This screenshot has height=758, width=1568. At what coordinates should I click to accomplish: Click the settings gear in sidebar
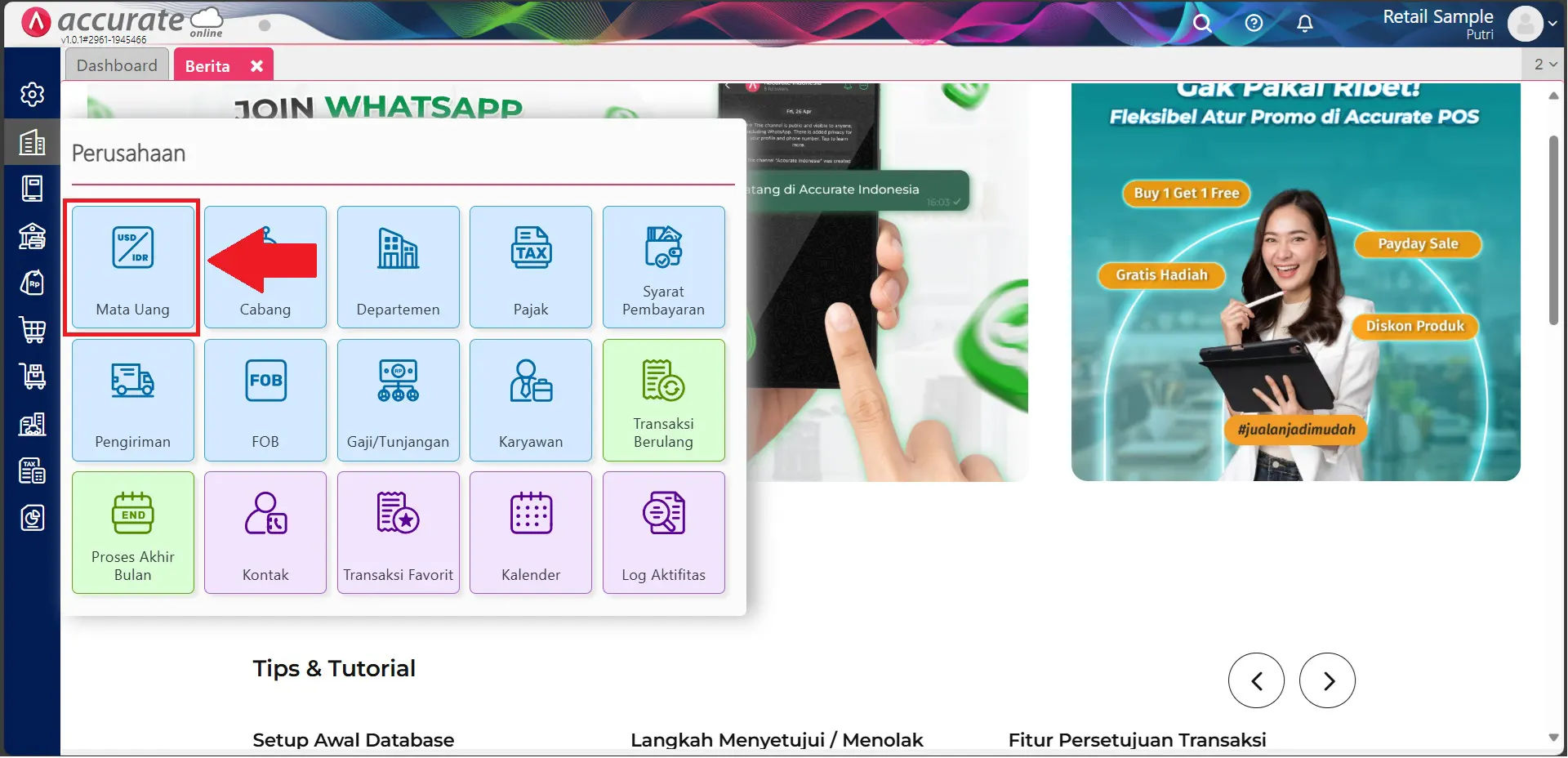(x=32, y=95)
